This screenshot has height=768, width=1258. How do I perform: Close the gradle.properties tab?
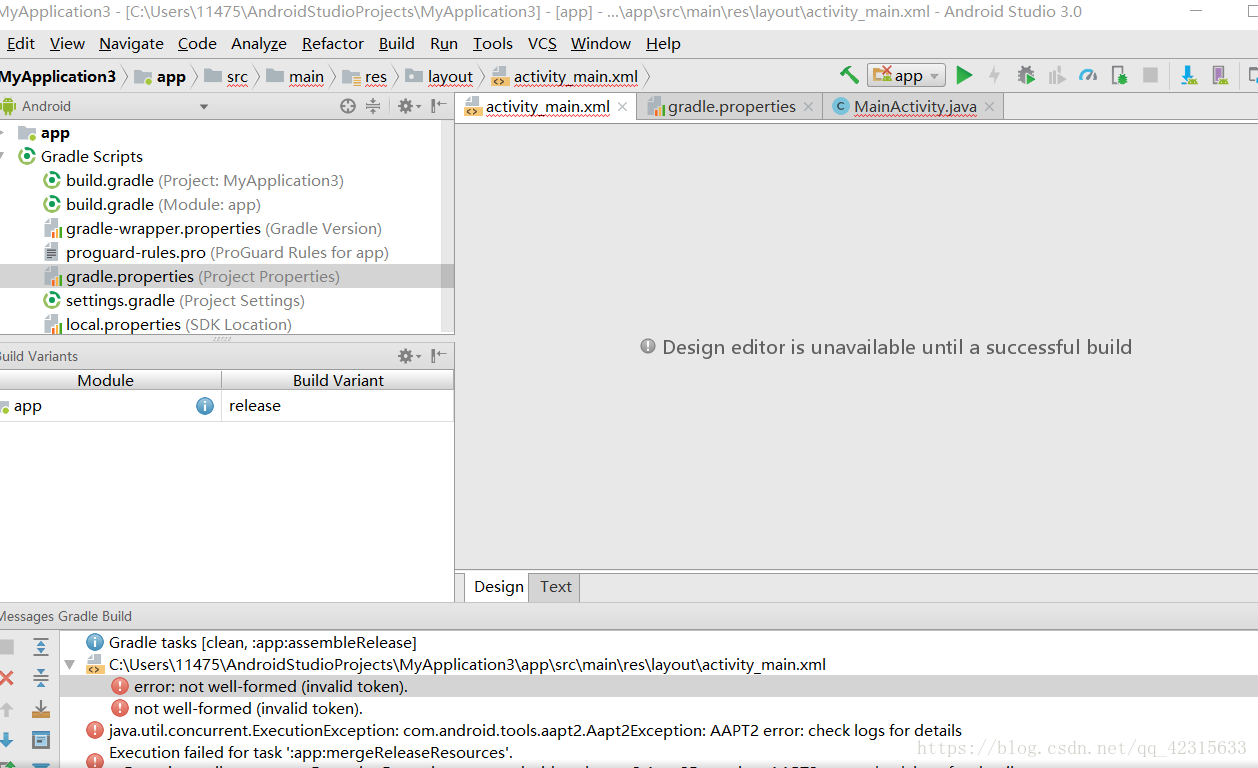point(809,107)
